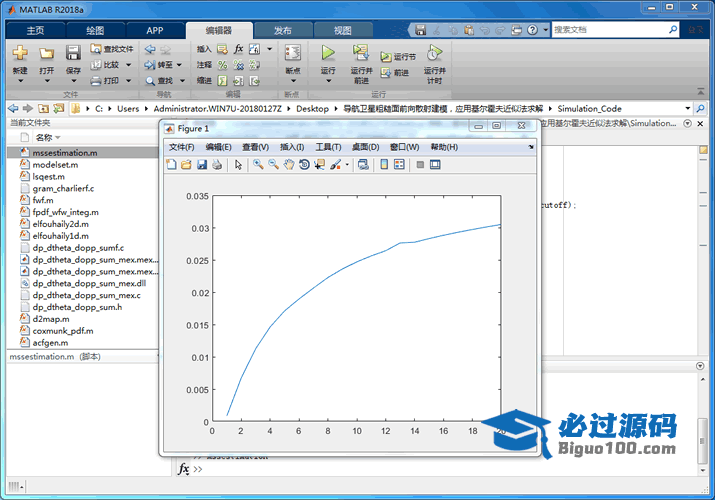
Task: Click the Print button in ribbon
Action: click(105, 81)
